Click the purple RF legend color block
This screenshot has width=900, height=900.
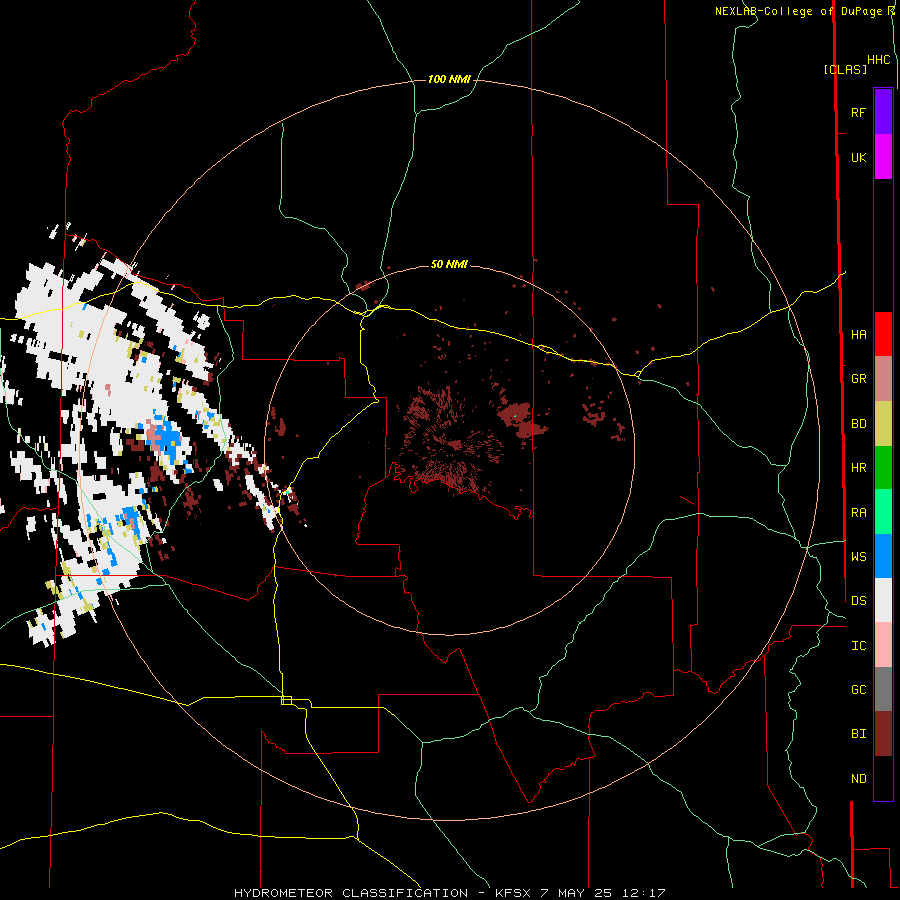pos(883,112)
